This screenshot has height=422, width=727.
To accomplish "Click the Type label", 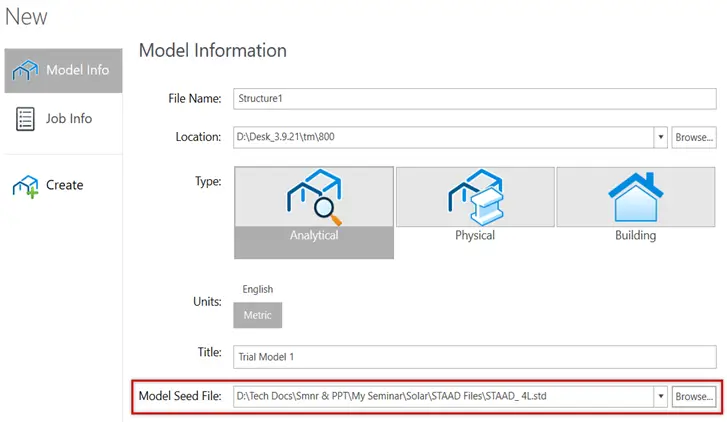I will click(x=208, y=181).
